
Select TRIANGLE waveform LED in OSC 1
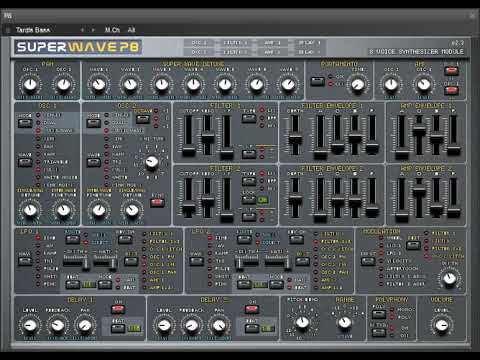click(x=38, y=162)
